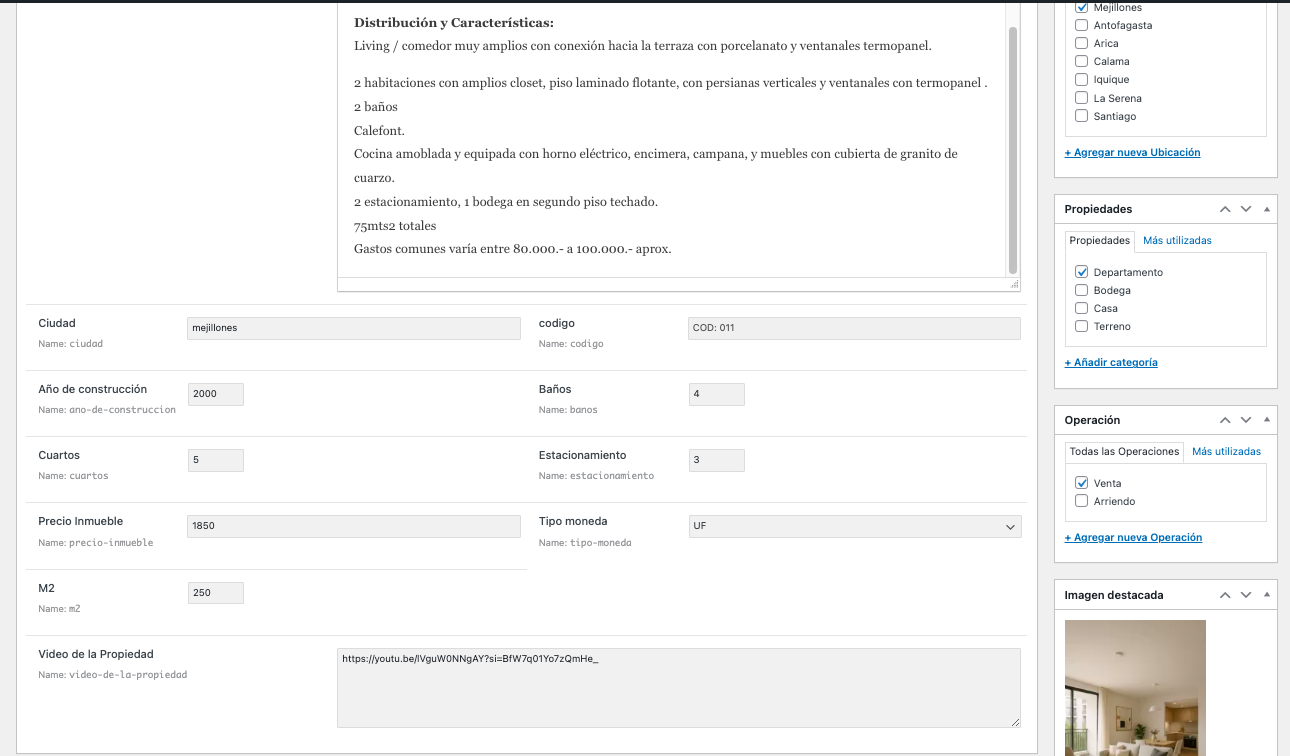Move the Imagen destacada panel down
This screenshot has height=756, width=1290.
(1246, 595)
